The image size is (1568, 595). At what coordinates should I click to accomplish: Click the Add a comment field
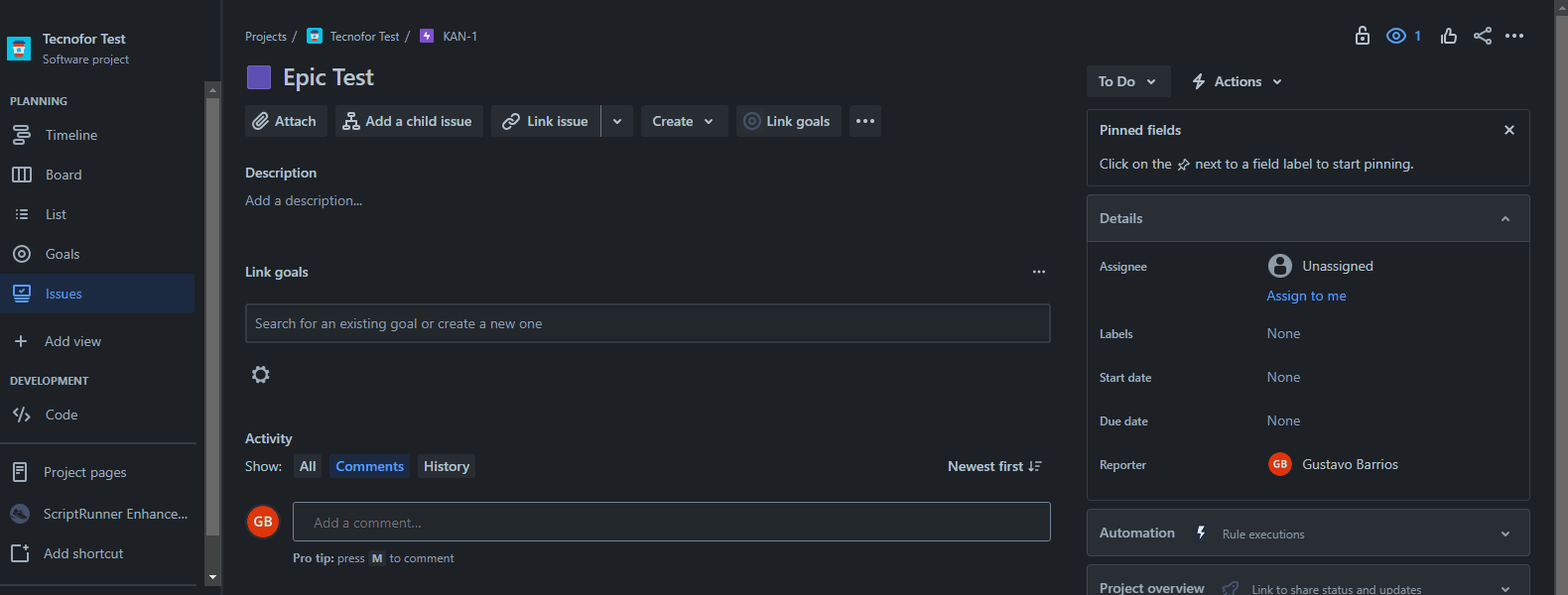[671, 522]
